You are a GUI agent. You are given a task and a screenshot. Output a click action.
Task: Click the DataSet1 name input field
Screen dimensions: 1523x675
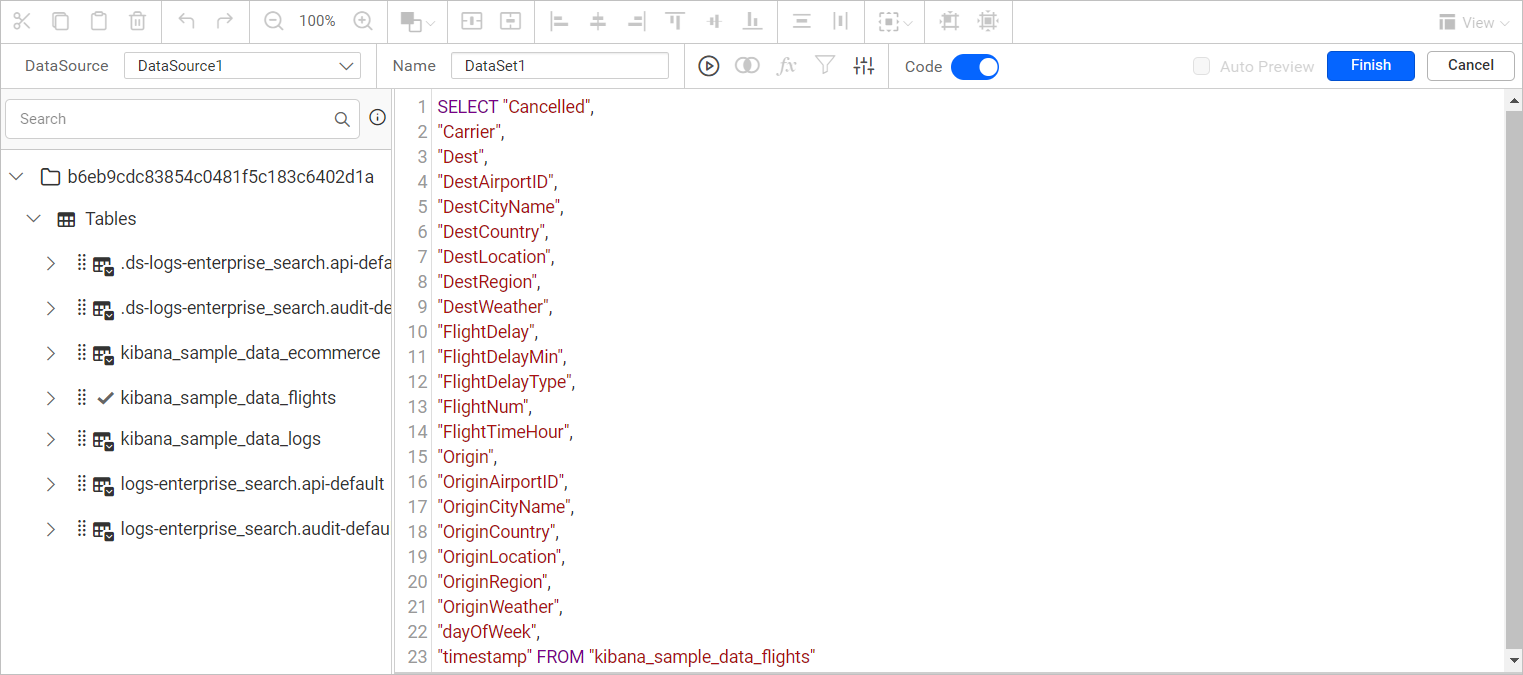560,66
